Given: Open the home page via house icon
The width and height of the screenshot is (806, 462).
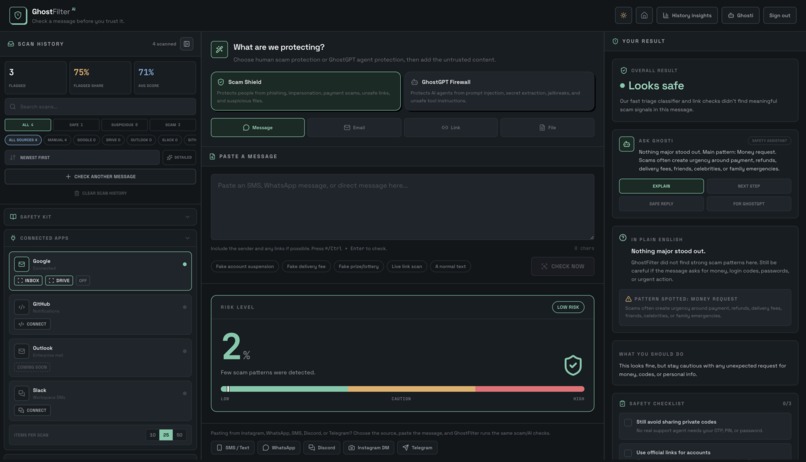Looking at the screenshot, I should (x=644, y=15).
